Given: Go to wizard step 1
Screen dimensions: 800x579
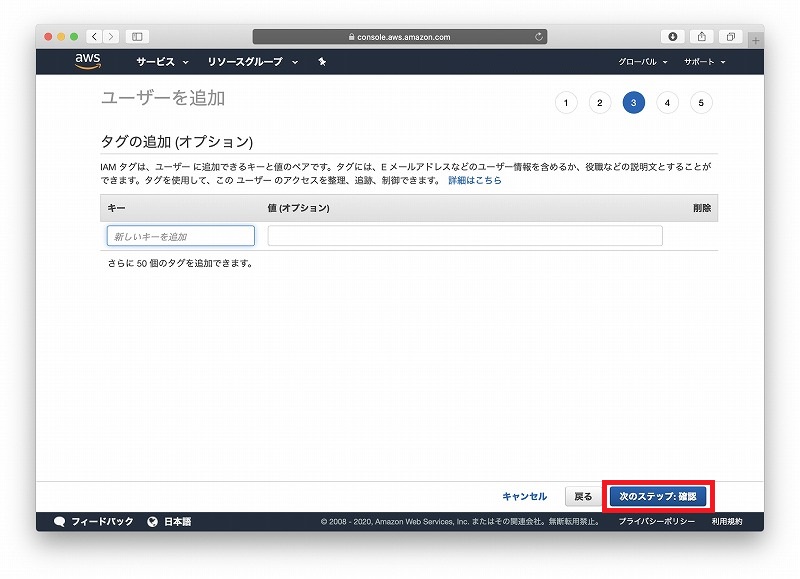Looking at the screenshot, I should pyautogui.click(x=566, y=103).
